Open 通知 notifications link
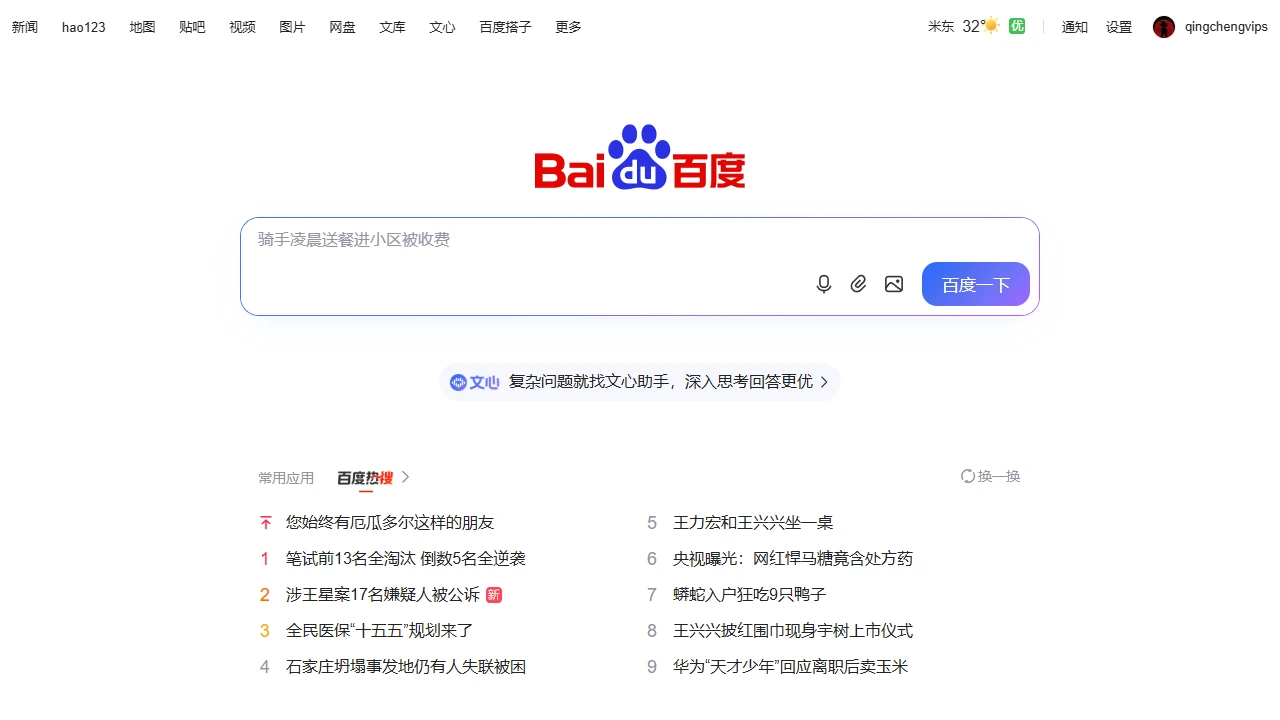This screenshot has height=720, width=1280. 1075,27
